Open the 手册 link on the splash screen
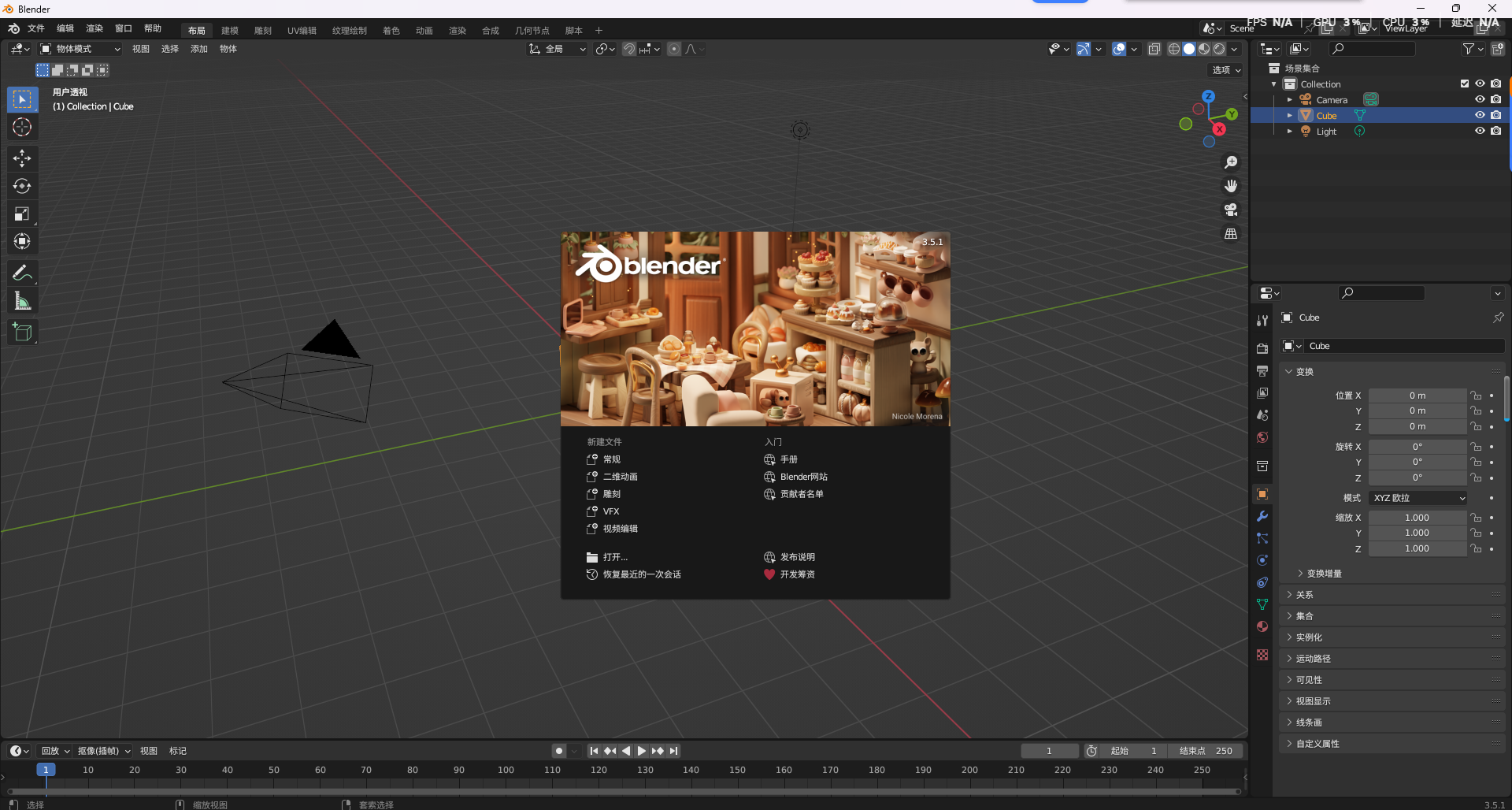The image size is (1512, 810). click(x=789, y=459)
